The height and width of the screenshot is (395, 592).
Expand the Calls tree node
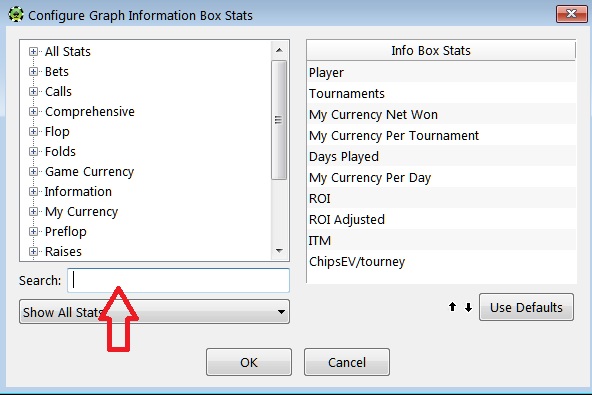(33, 91)
